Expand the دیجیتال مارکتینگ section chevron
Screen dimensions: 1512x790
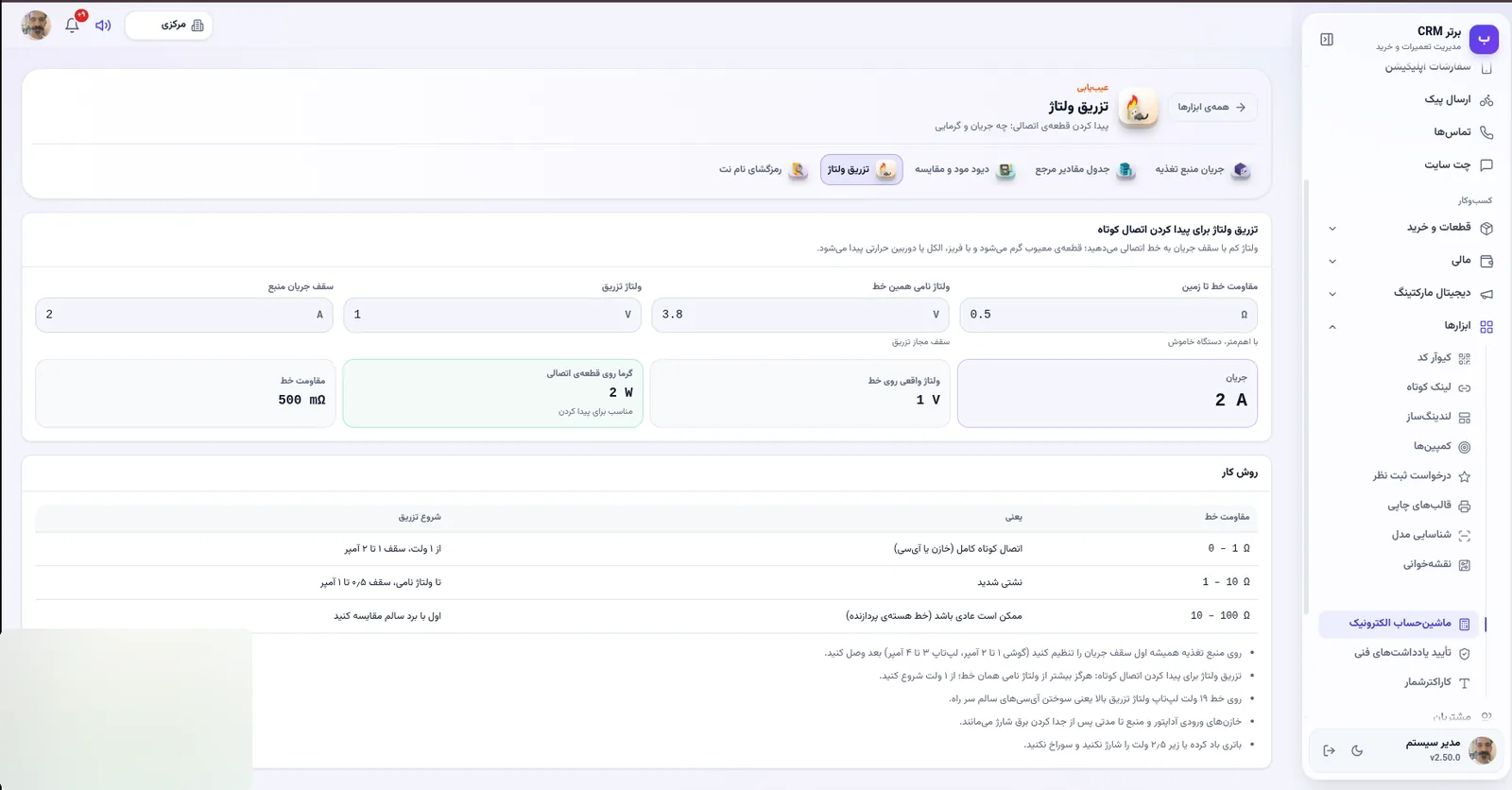[x=1332, y=294]
